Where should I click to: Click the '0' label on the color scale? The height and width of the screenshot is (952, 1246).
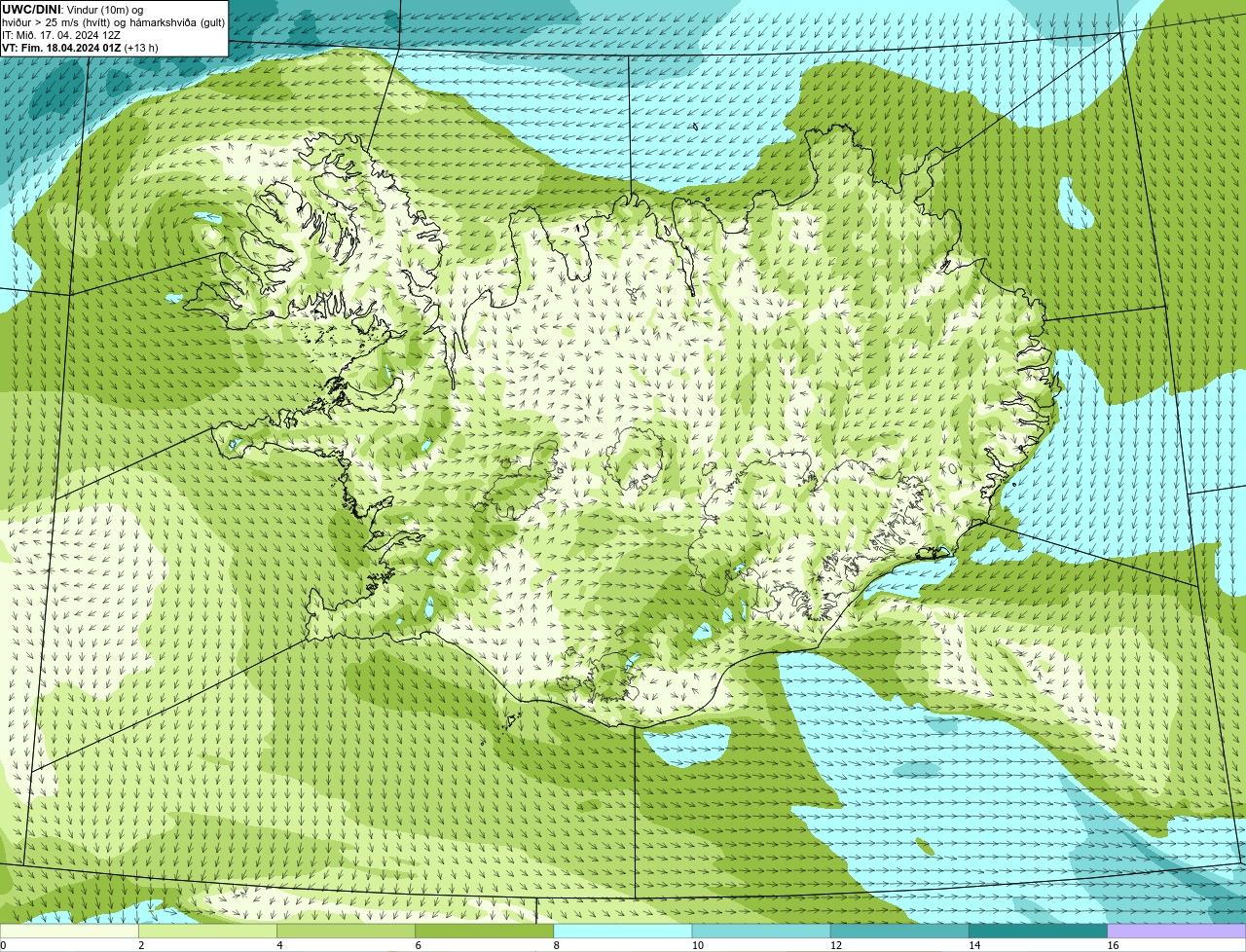(4, 945)
